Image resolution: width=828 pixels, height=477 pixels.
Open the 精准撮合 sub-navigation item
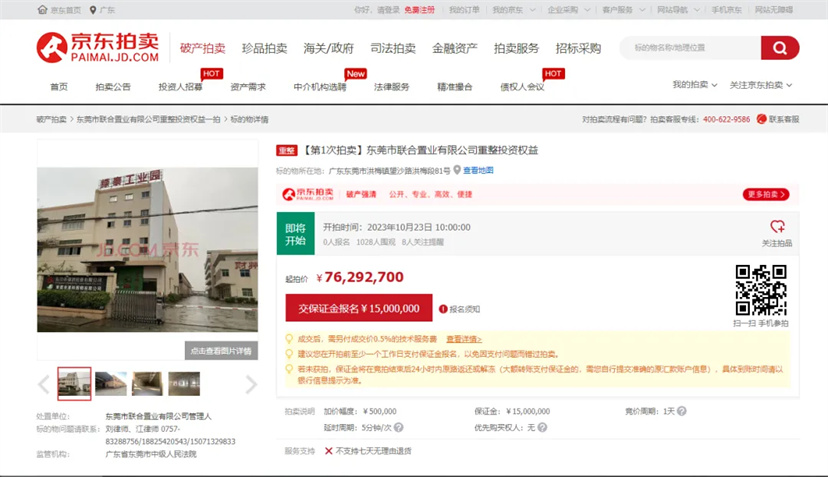tap(455, 87)
